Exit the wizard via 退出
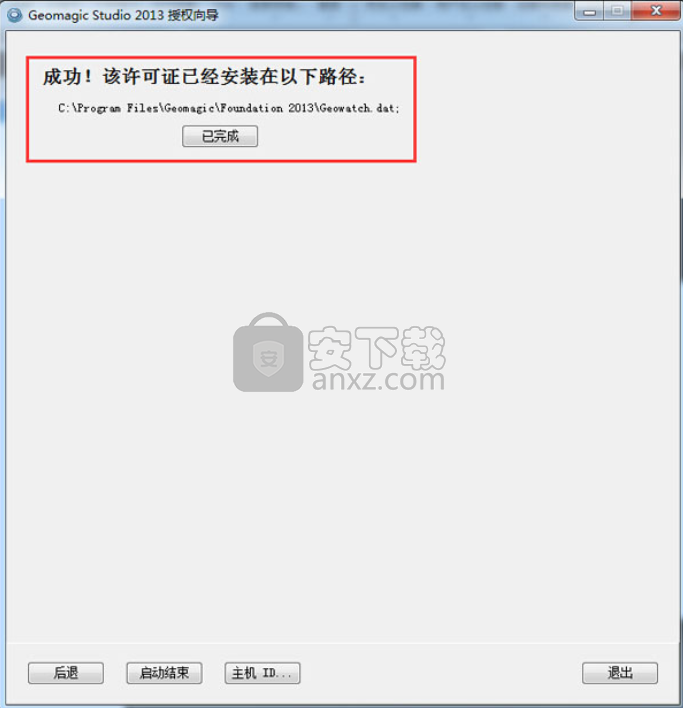This screenshot has width=683, height=708. 620,673
